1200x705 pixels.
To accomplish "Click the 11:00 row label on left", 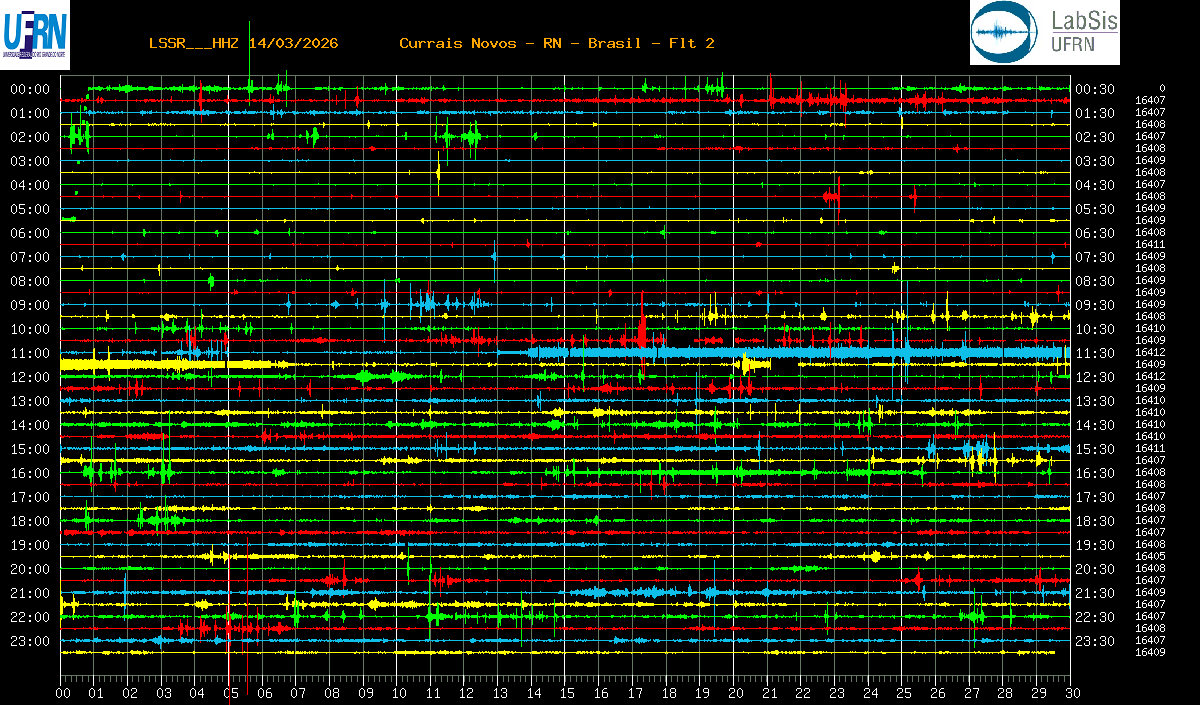I will tap(30, 353).
